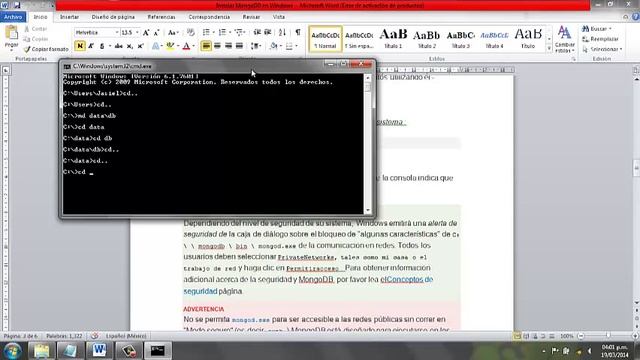Apply multilevel list

pos(239,32)
